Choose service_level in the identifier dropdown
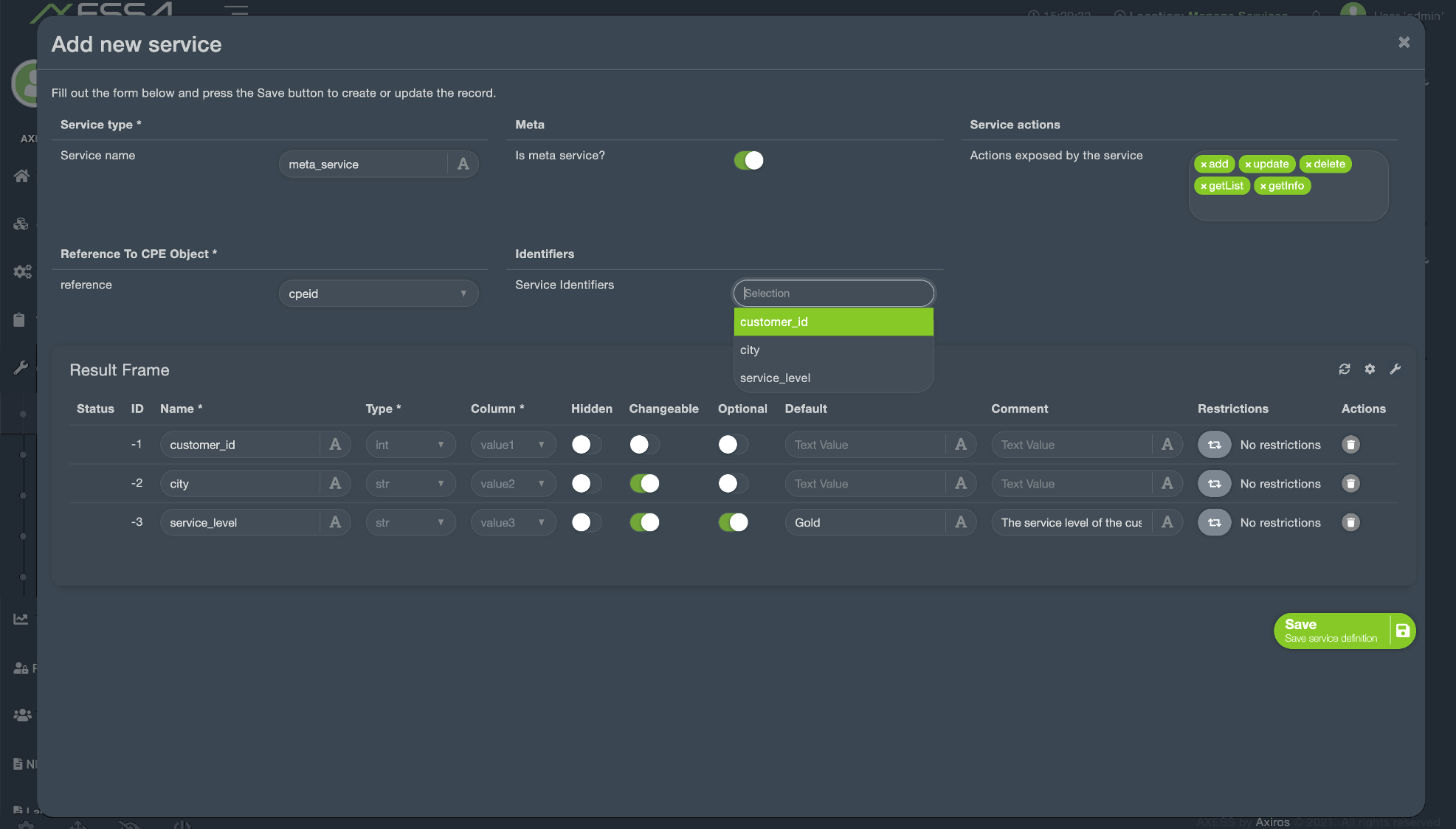Image resolution: width=1456 pixels, height=829 pixels. point(775,378)
